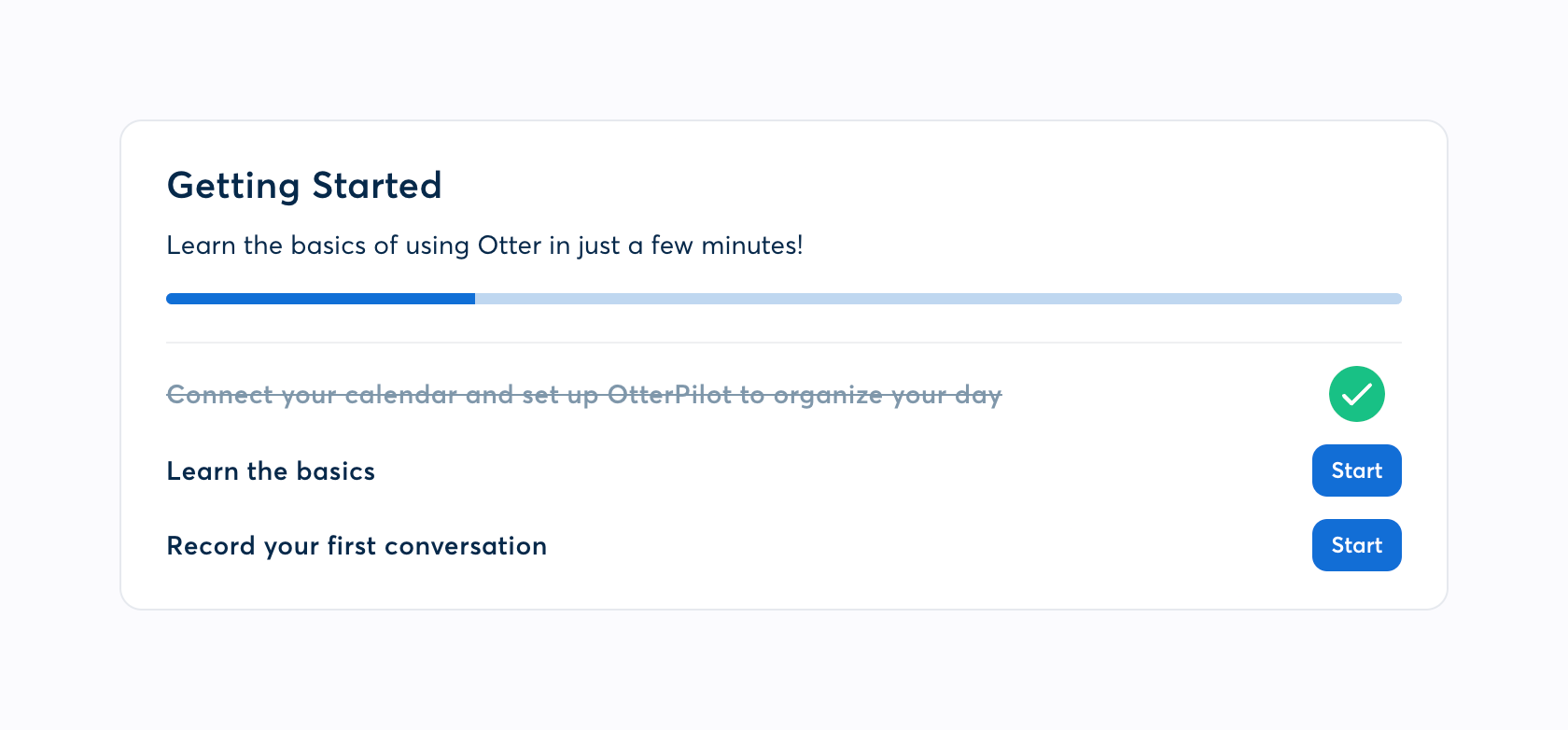Click the subtitle about learning Otter basics
The height and width of the screenshot is (730, 1568).
484,246
